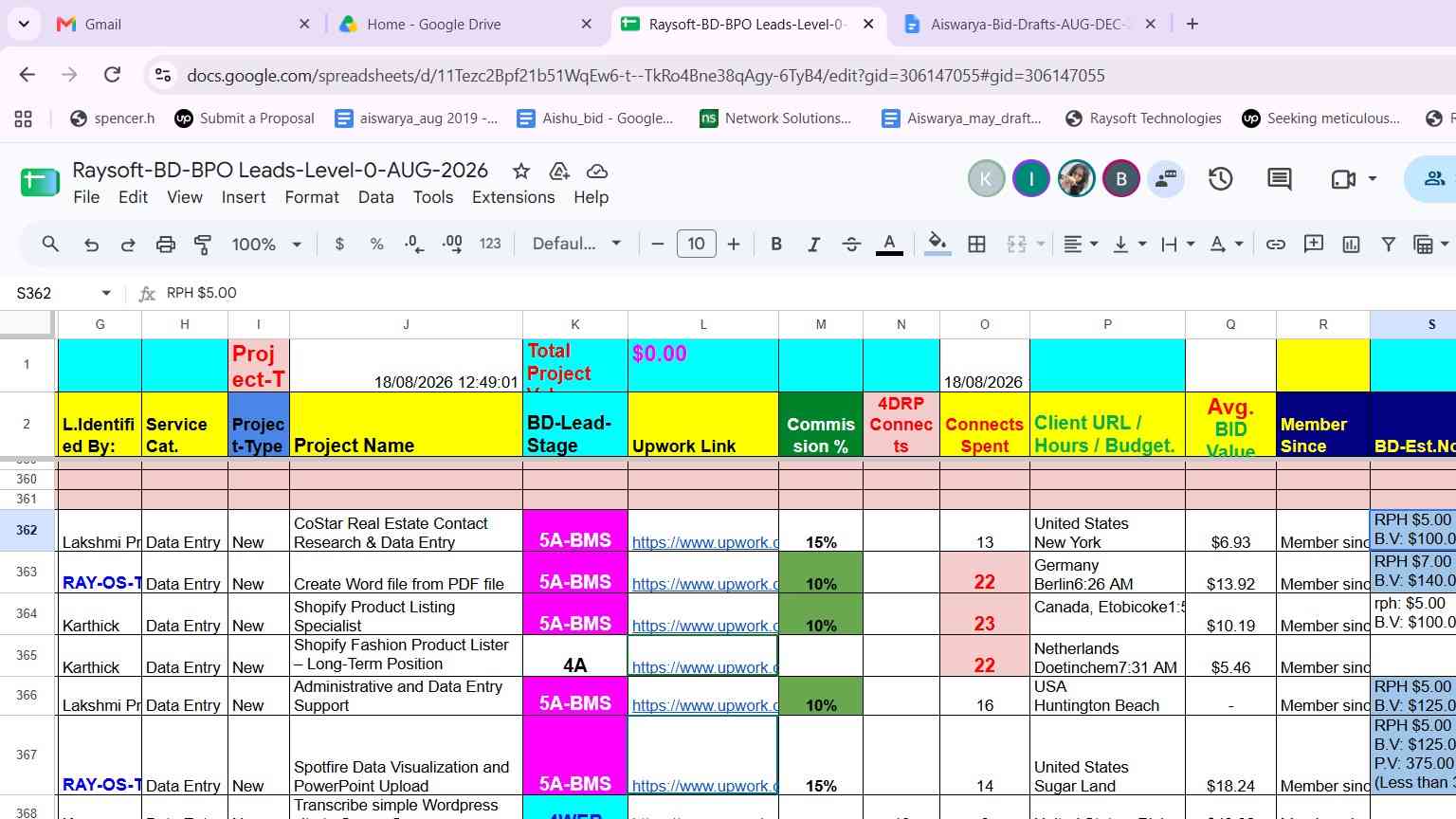Toggle bold formatting
The height and width of the screenshot is (819, 1456).
click(x=776, y=245)
